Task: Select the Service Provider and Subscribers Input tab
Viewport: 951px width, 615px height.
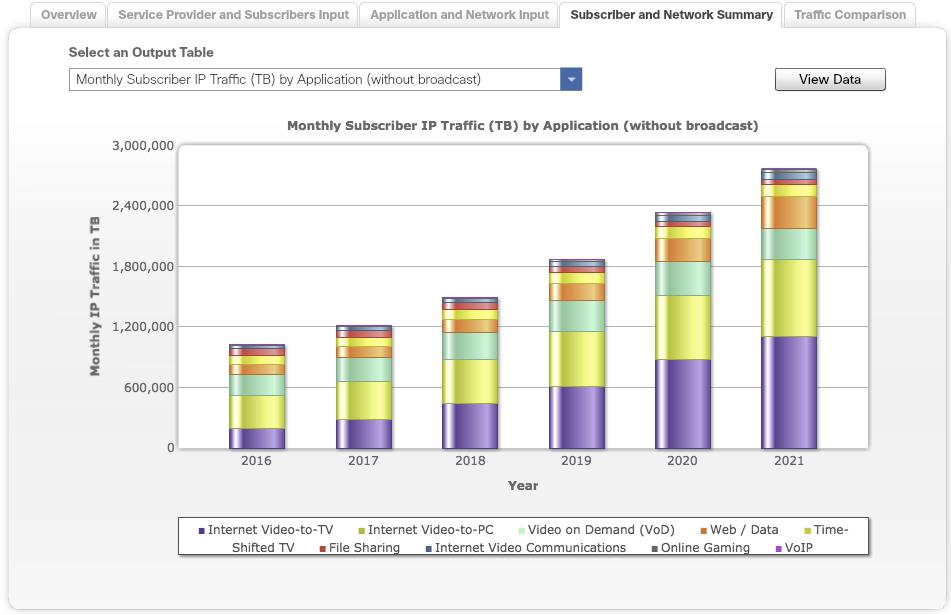Action: pos(232,14)
